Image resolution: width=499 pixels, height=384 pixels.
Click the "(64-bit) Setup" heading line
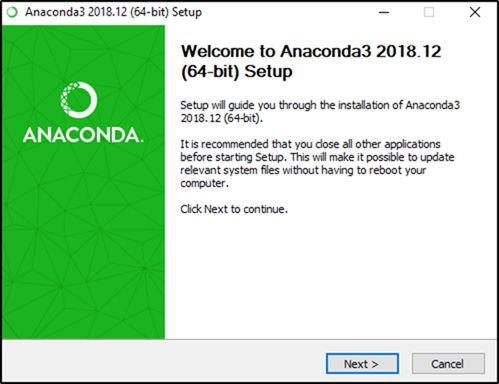coord(237,72)
